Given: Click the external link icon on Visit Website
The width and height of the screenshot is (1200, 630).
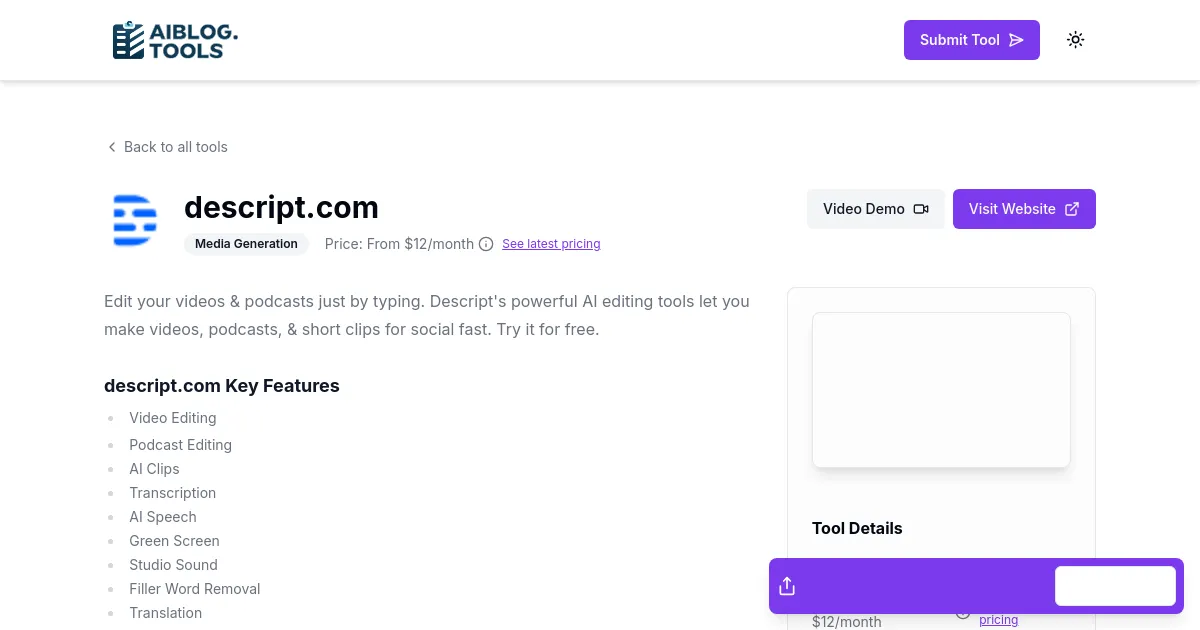Looking at the screenshot, I should click(x=1071, y=208).
